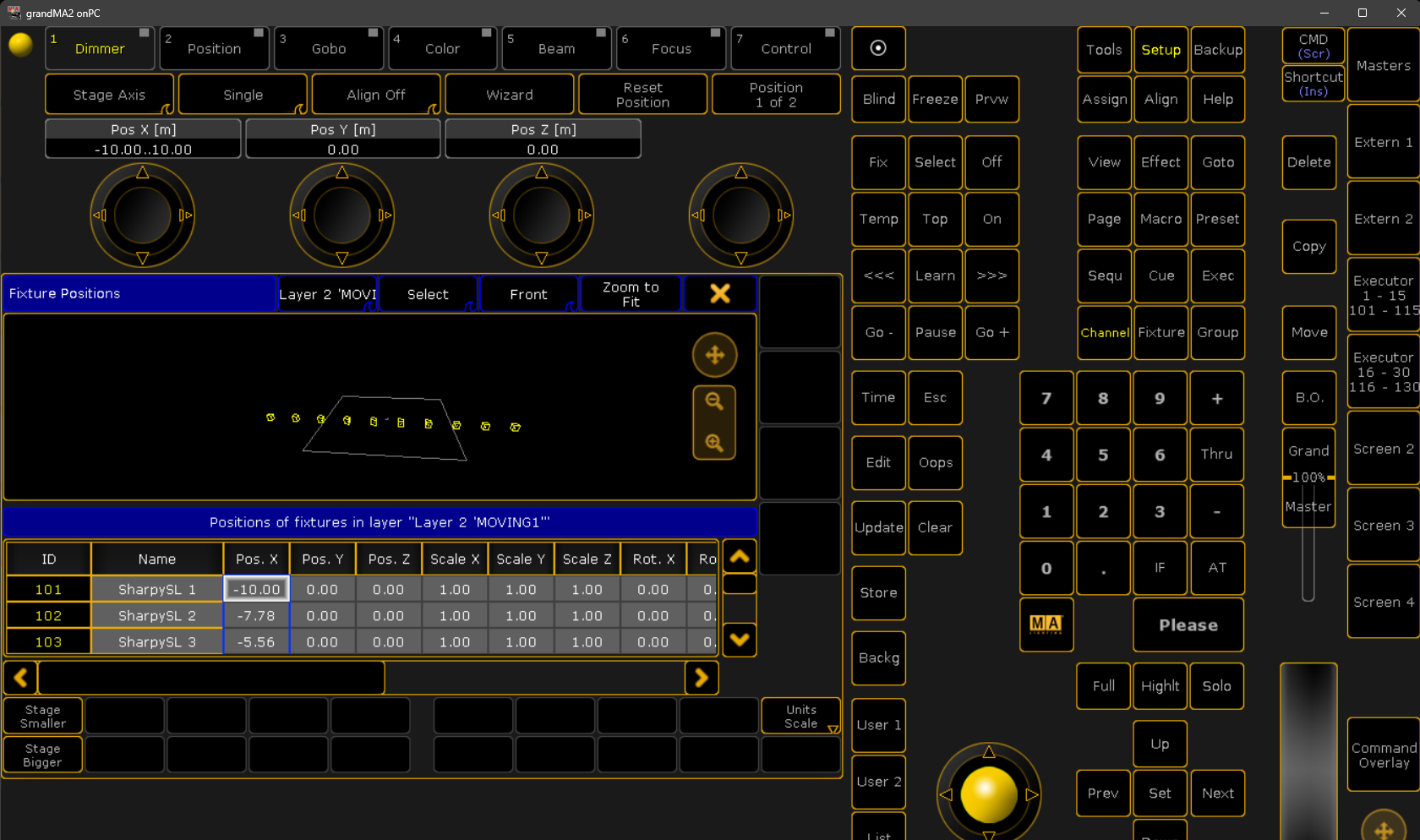Screen dimensions: 1420x840
Task: Click the up arrow on fourth encoder
Action: [x=741, y=172]
